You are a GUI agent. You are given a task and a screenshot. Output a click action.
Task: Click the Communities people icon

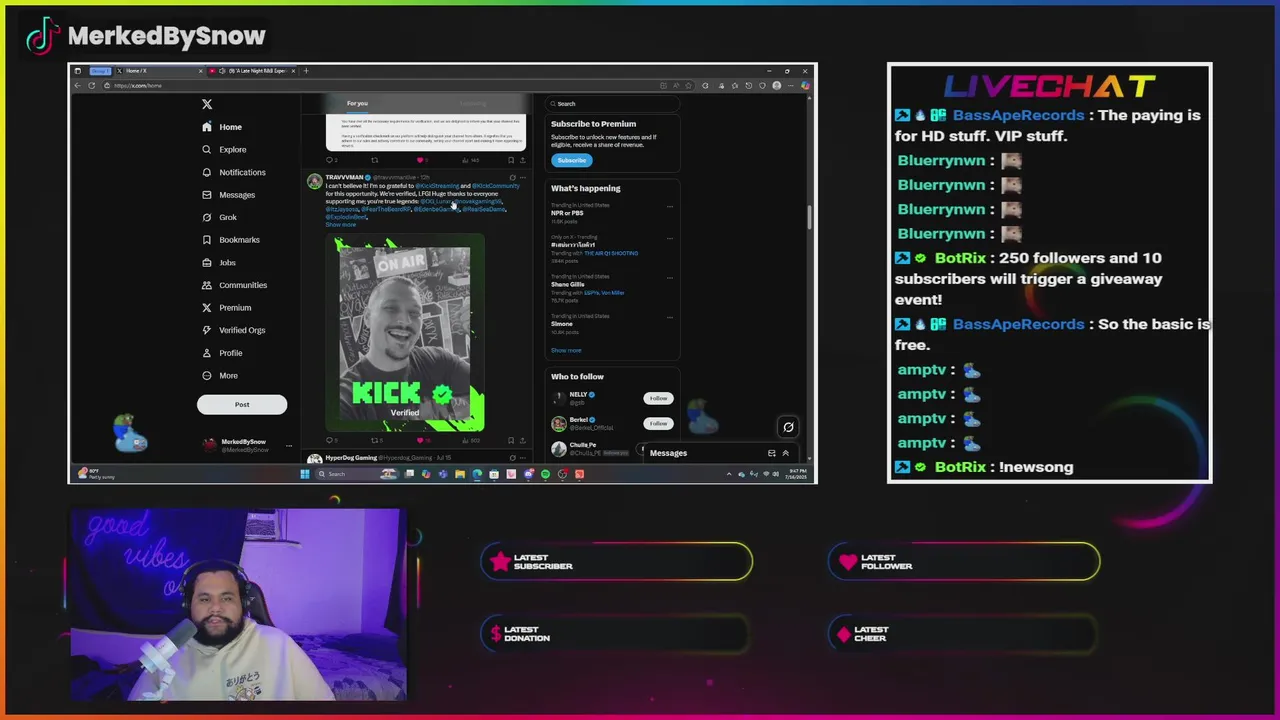pos(207,285)
